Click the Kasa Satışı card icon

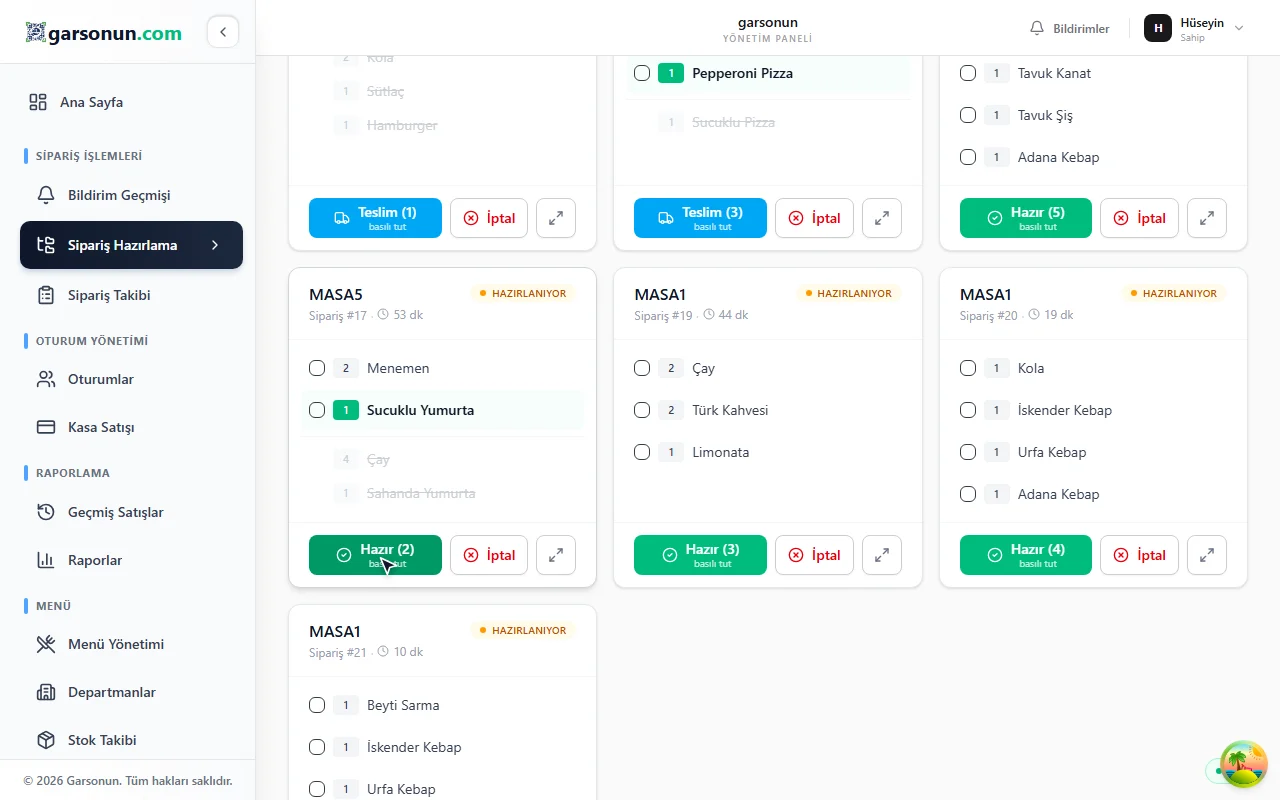point(46,427)
